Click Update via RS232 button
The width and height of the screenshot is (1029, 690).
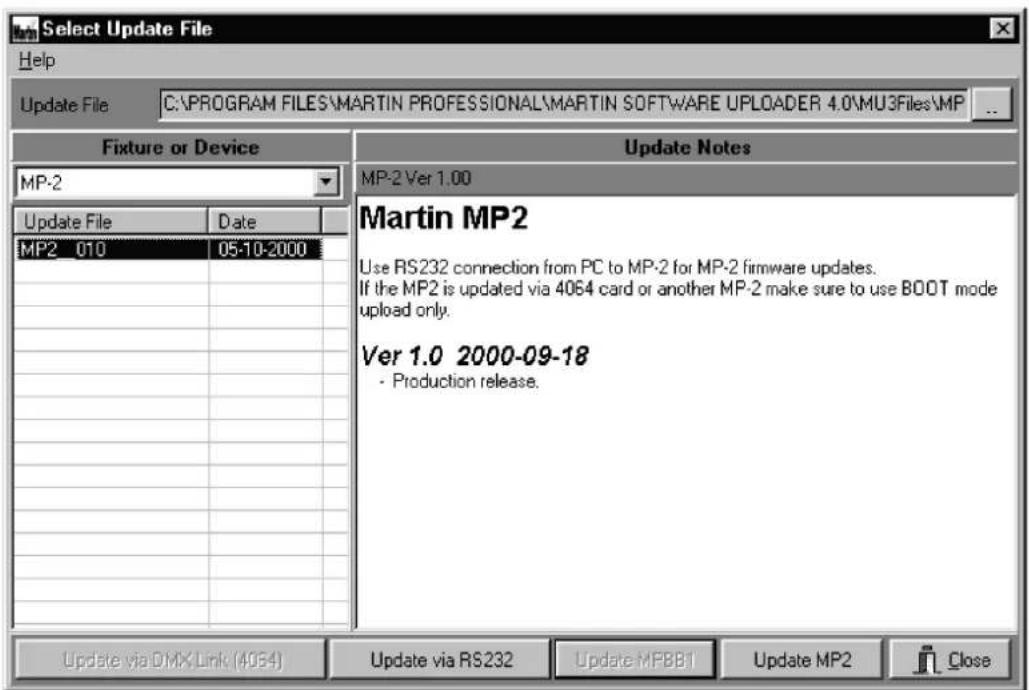(441, 660)
